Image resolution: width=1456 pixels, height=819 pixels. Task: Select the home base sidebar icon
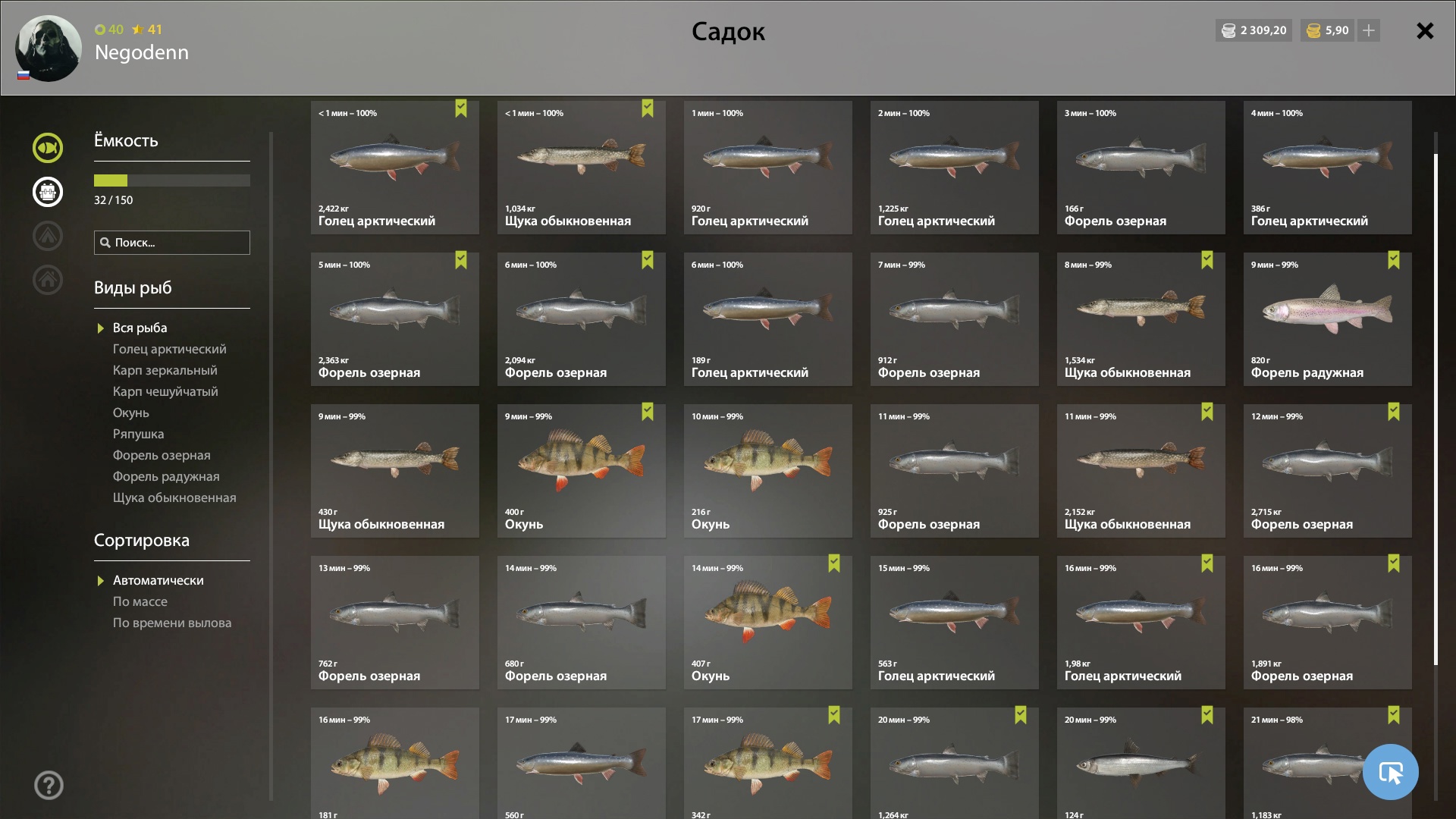click(x=47, y=280)
